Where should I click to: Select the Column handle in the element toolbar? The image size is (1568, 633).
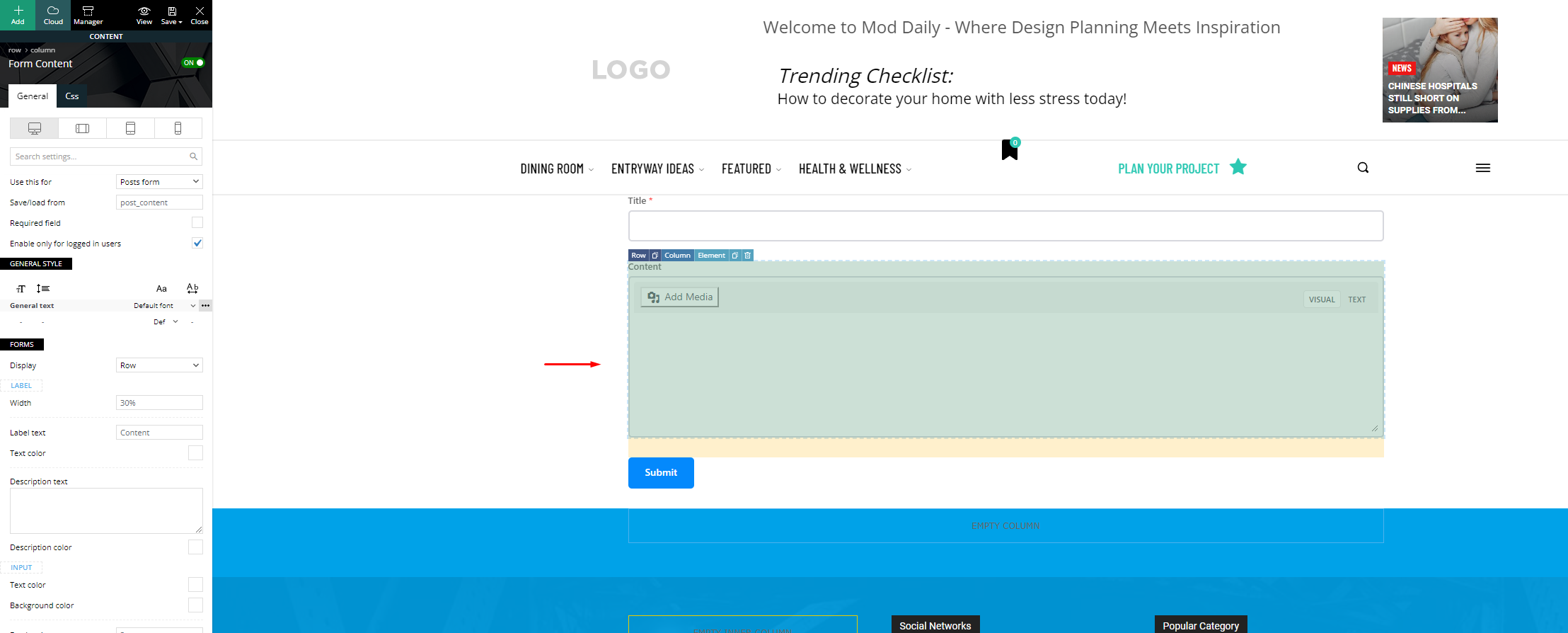pos(677,256)
